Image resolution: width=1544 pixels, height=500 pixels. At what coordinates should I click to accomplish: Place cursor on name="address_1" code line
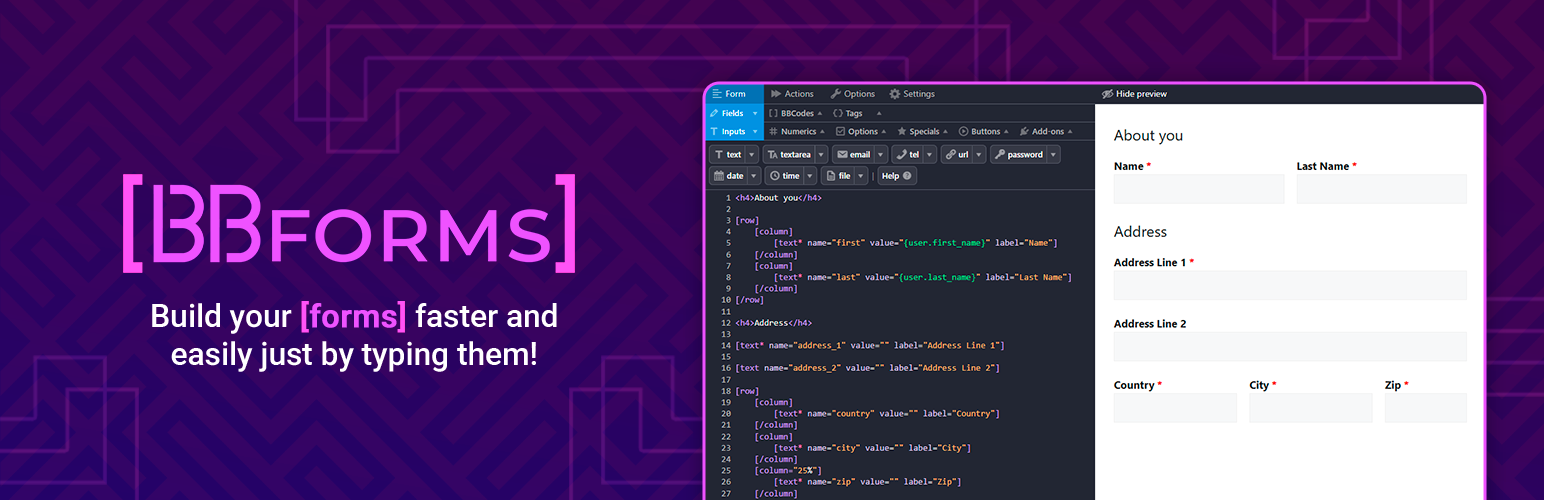click(869, 345)
